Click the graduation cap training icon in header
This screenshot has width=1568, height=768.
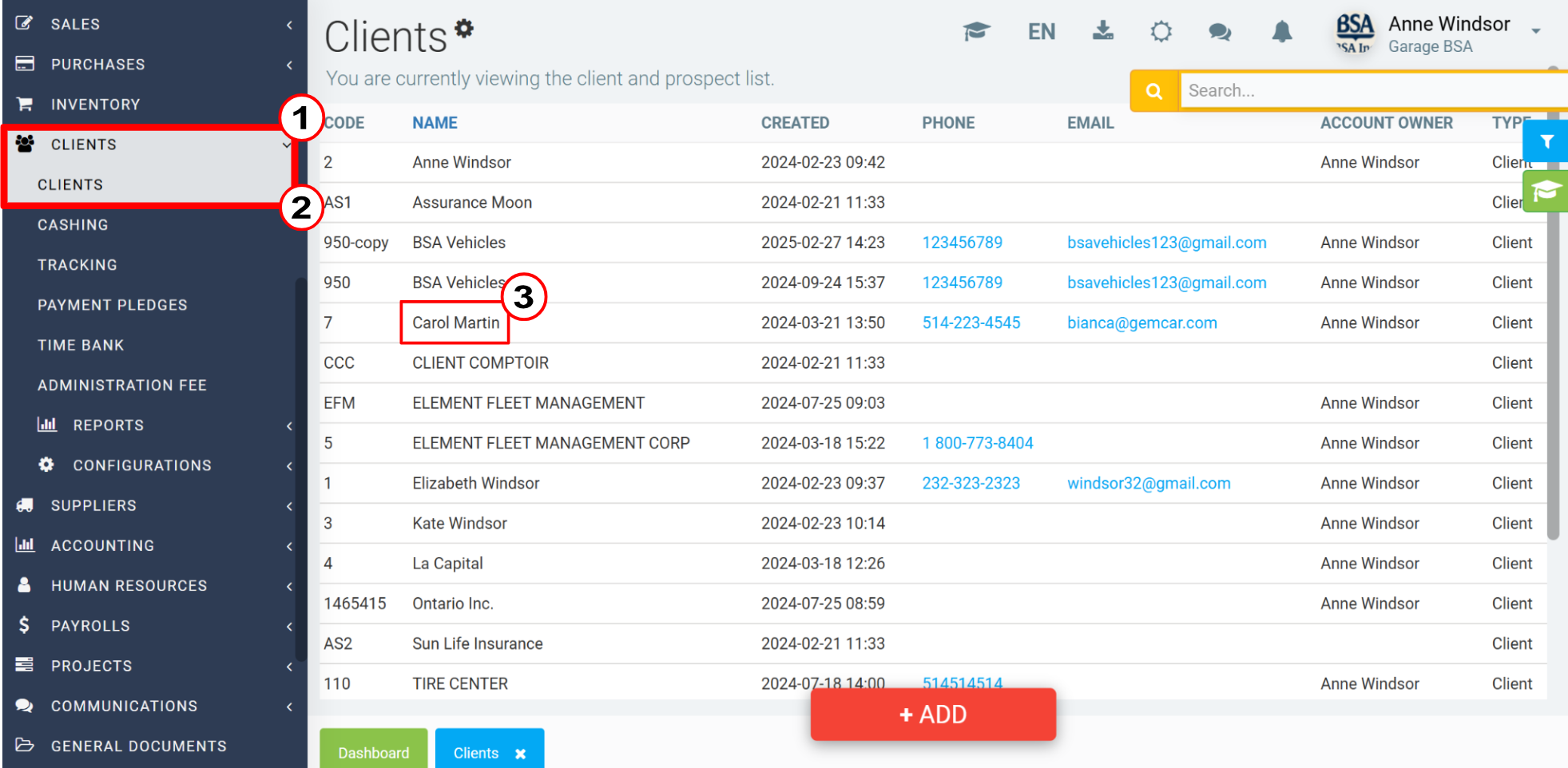(976, 31)
